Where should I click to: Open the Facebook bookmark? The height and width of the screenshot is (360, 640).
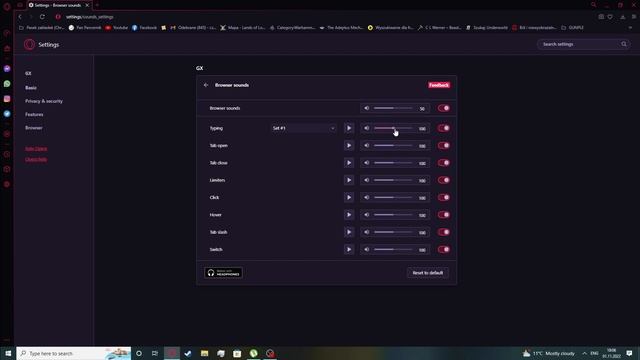coord(144,28)
